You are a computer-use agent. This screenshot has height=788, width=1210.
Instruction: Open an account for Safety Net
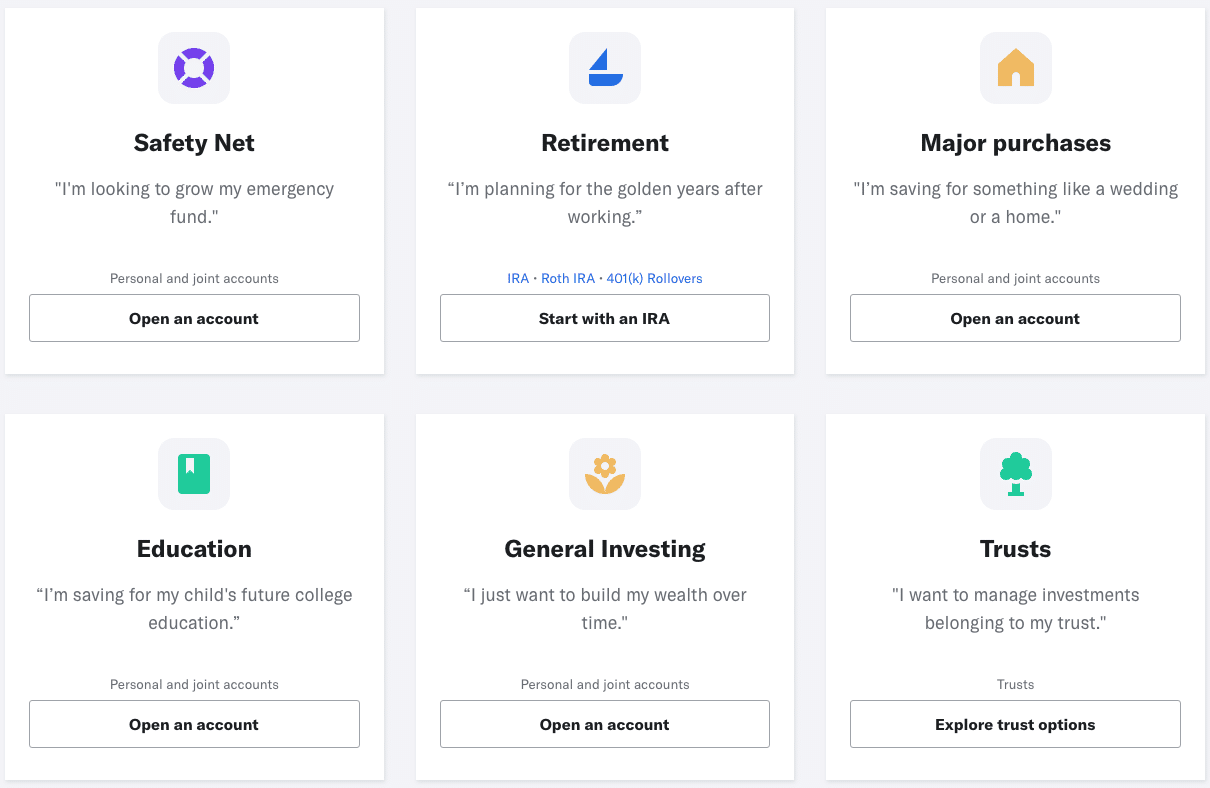tap(194, 318)
